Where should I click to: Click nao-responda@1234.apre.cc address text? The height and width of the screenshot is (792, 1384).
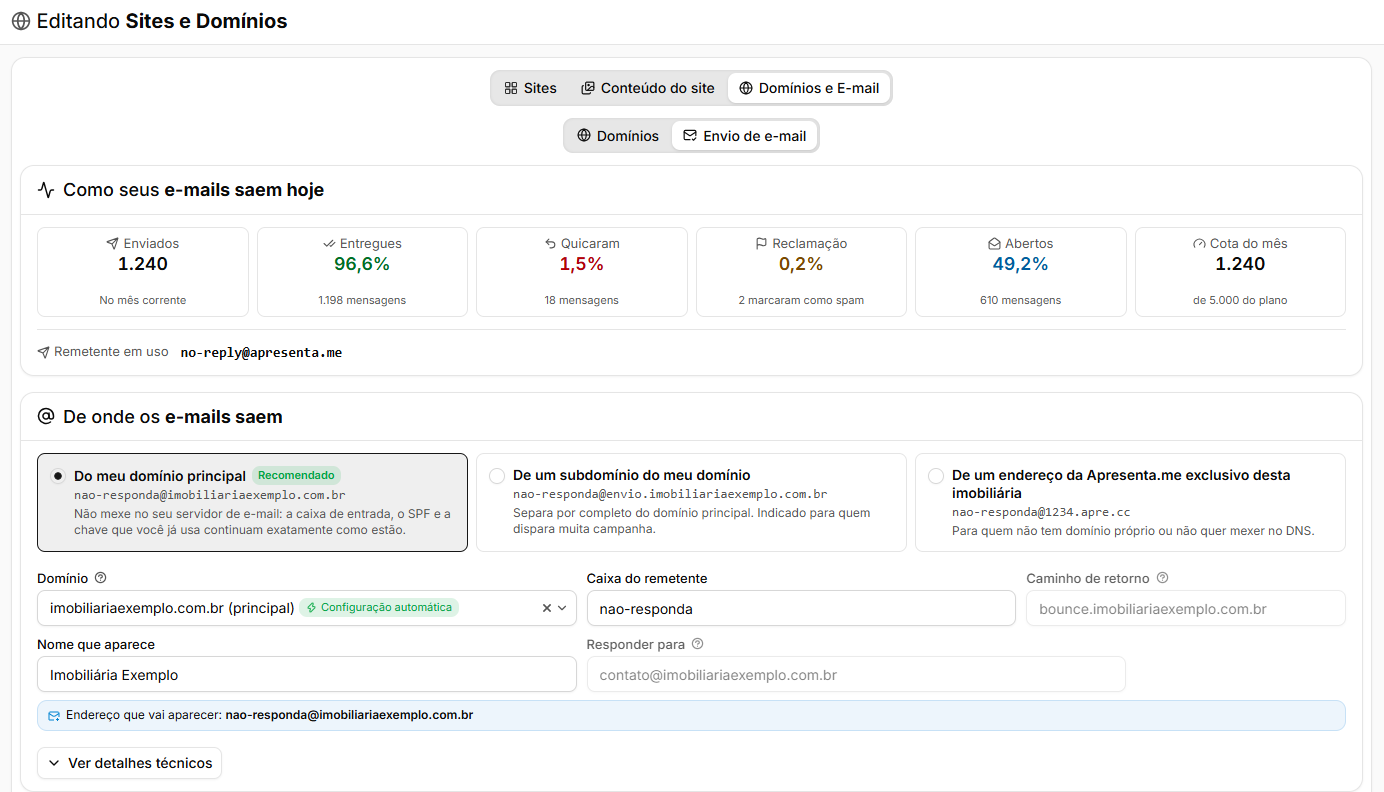point(1041,512)
